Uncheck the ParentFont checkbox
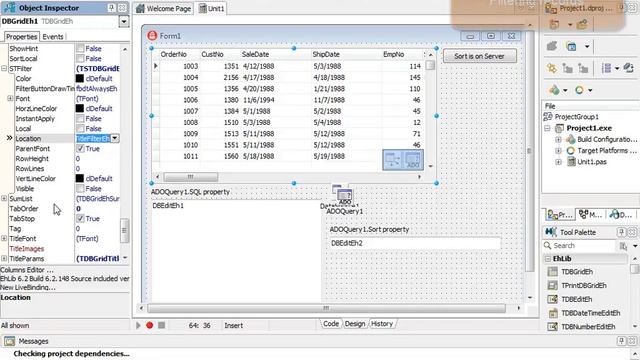 pos(80,149)
